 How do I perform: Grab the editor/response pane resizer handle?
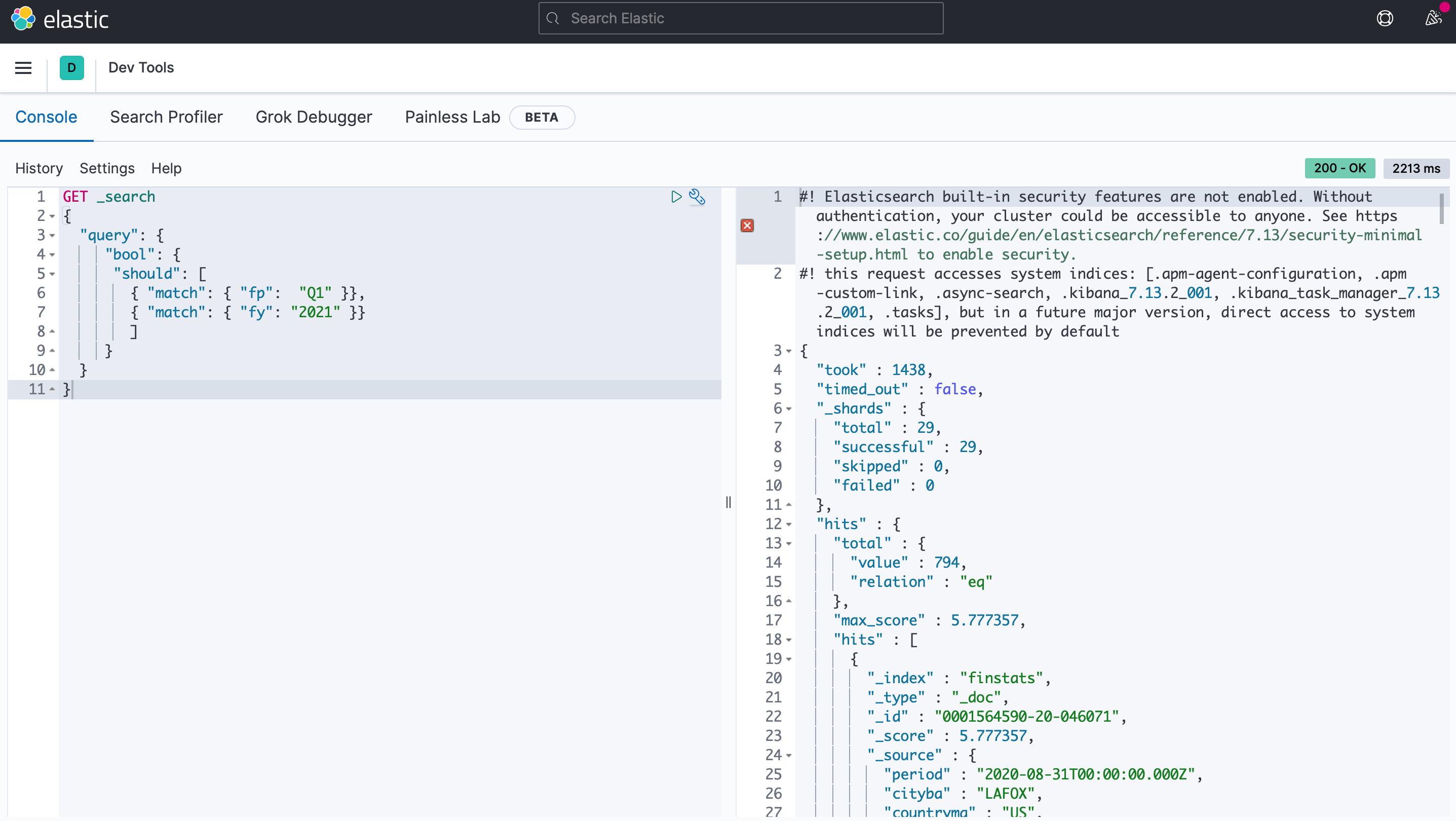(x=728, y=502)
